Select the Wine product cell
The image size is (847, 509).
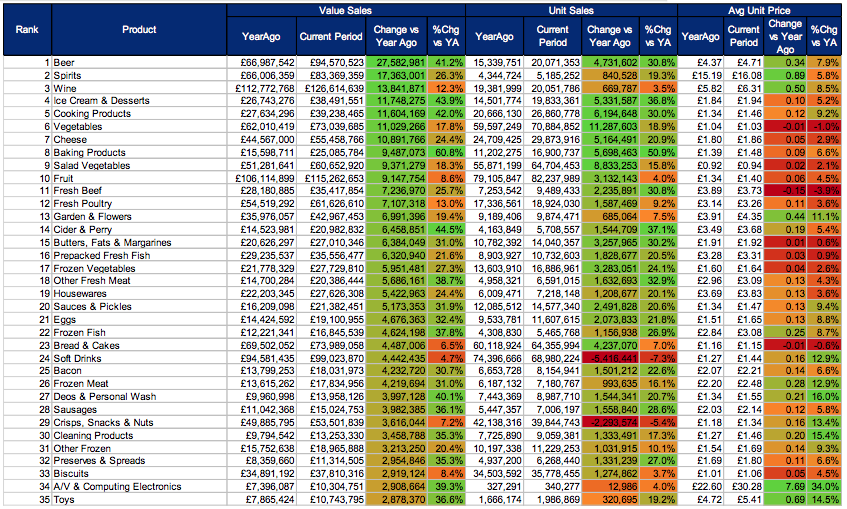pyautogui.click(x=139, y=88)
